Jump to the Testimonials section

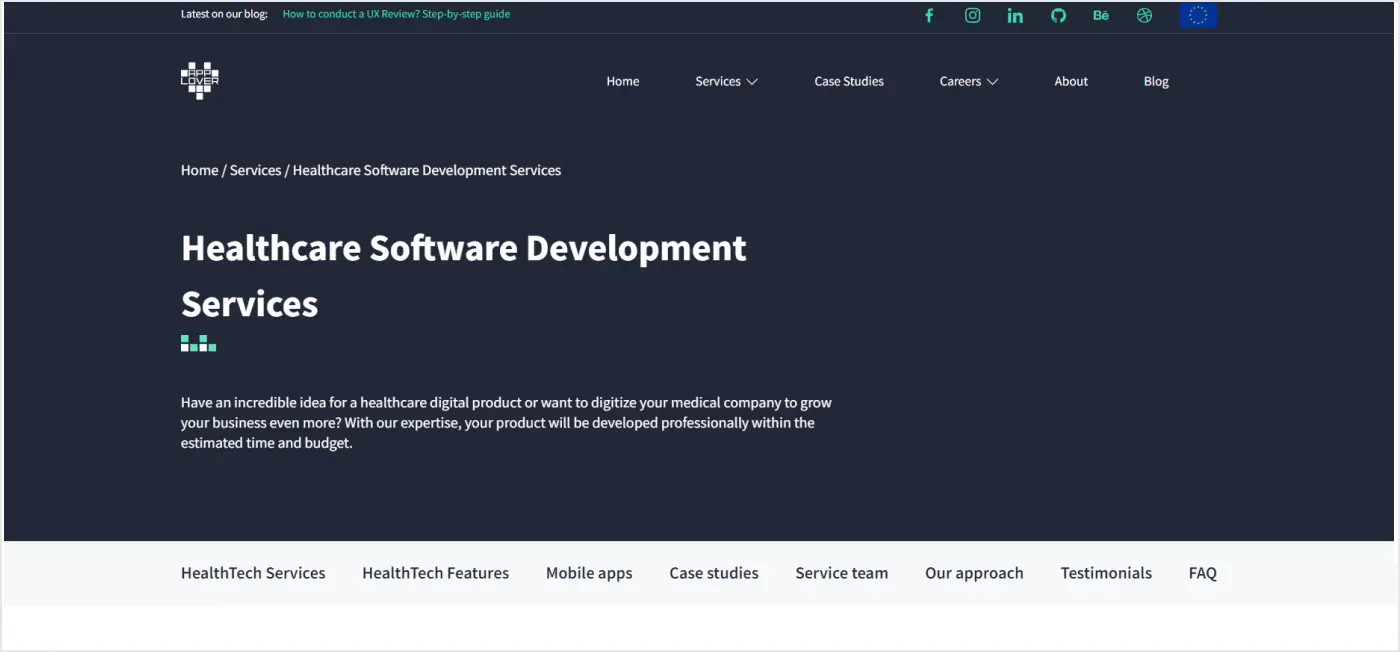tap(1105, 572)
